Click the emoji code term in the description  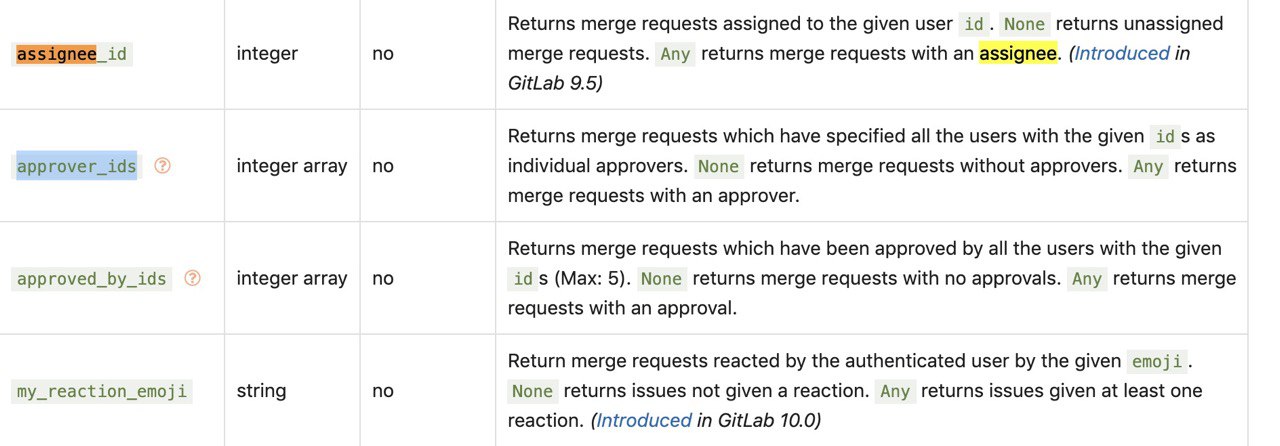click(1158, 361)
